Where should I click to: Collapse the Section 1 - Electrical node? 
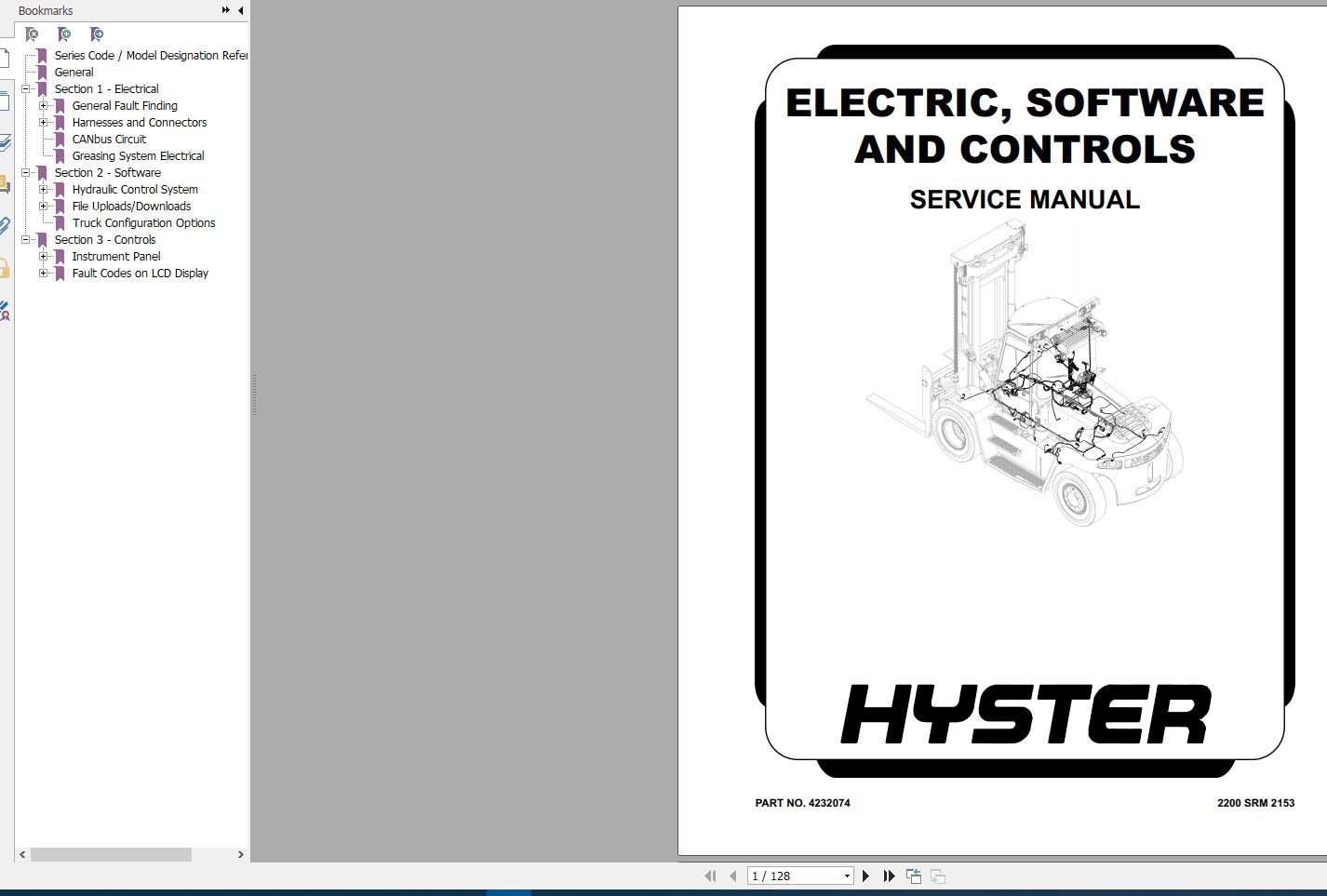point(26,89)
